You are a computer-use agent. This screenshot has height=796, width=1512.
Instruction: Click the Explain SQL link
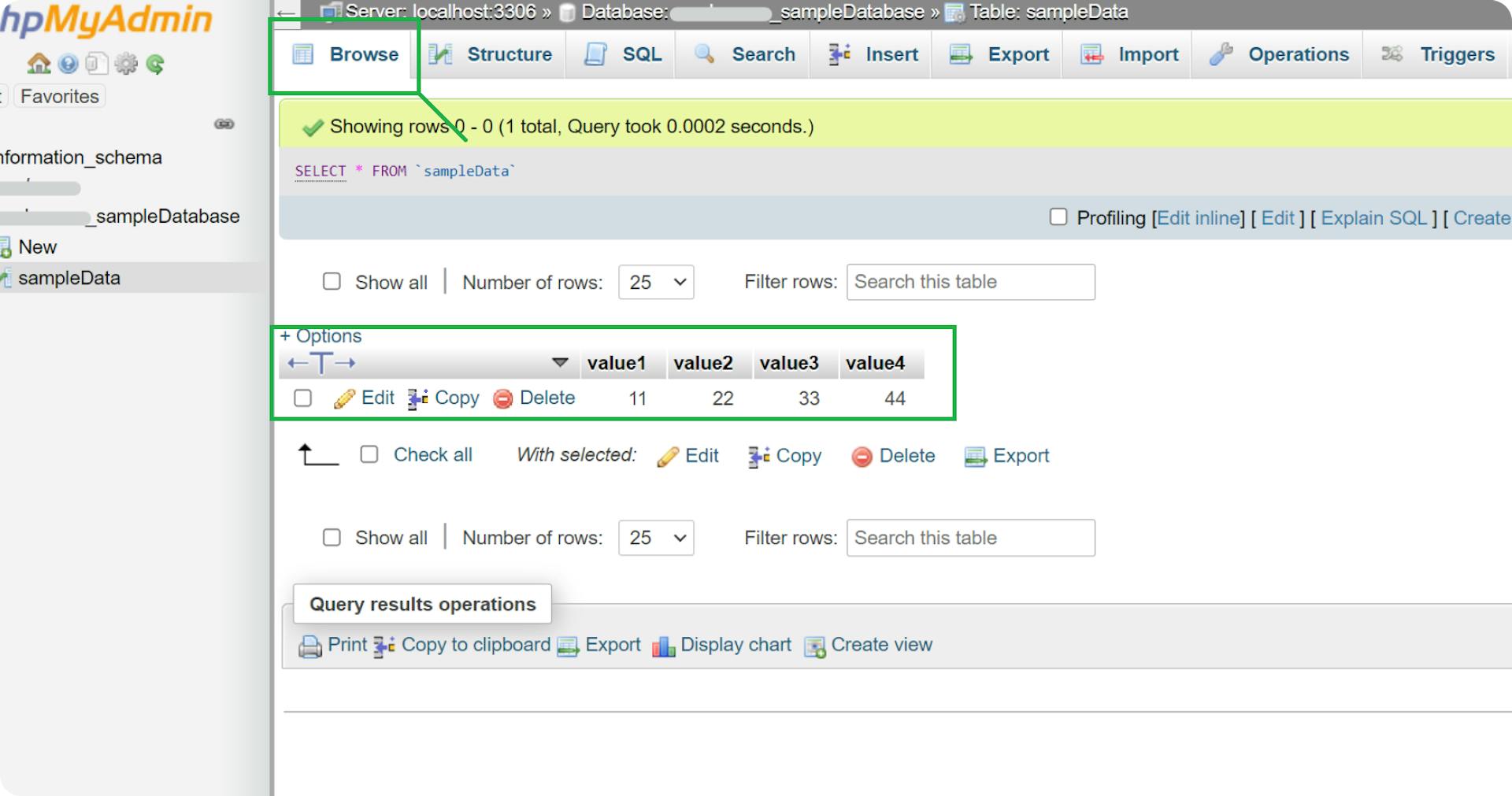point(1373,218)
